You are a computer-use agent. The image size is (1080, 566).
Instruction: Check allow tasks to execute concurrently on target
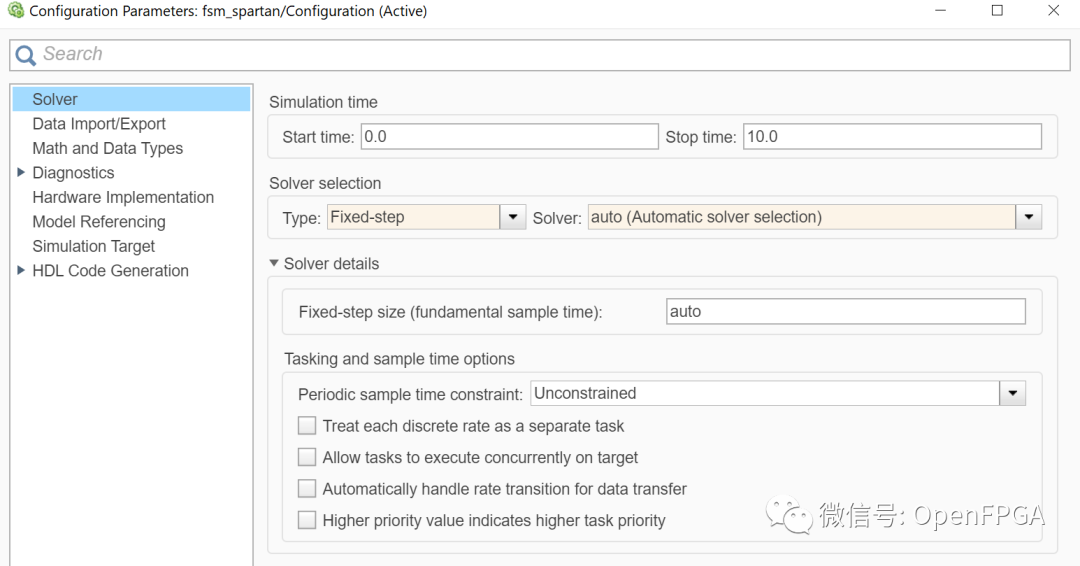point(307,458)
